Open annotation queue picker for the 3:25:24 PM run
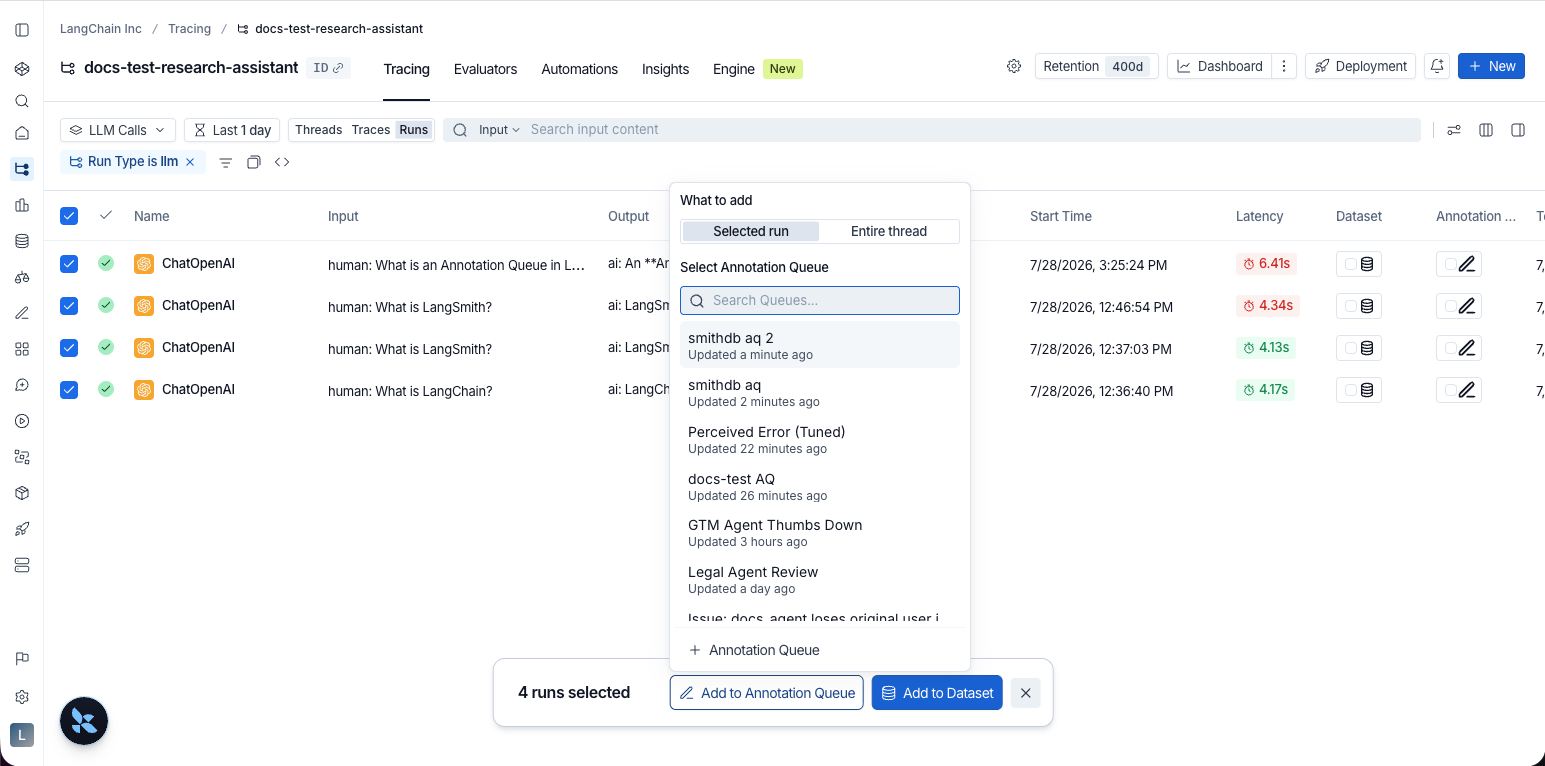The width and height of the screenshot is (1545, 766). [1459, 264]
